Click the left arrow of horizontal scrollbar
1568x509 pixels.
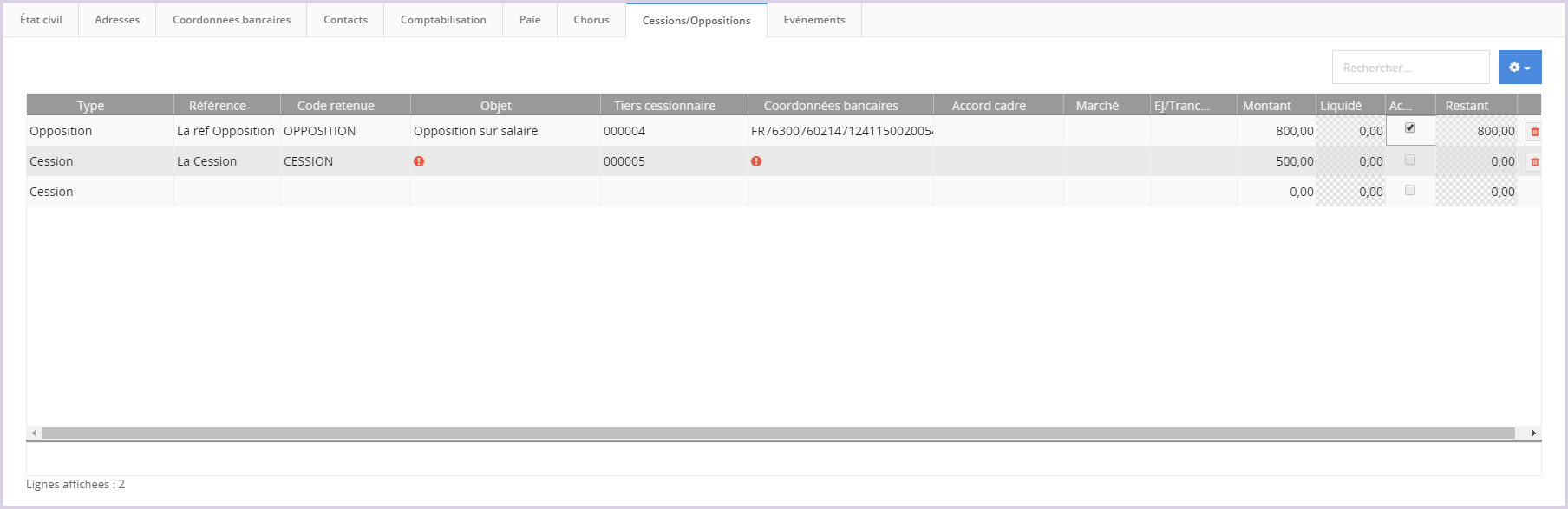click(x=34, y=433)
